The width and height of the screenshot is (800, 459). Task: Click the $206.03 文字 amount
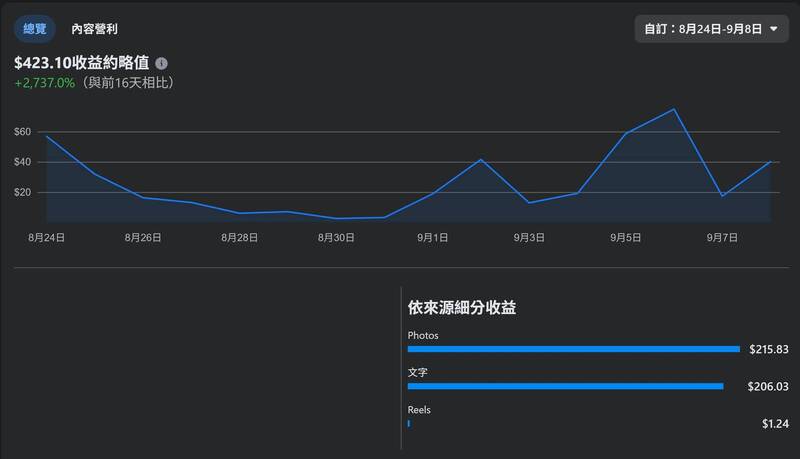click(x=768, y=386)
